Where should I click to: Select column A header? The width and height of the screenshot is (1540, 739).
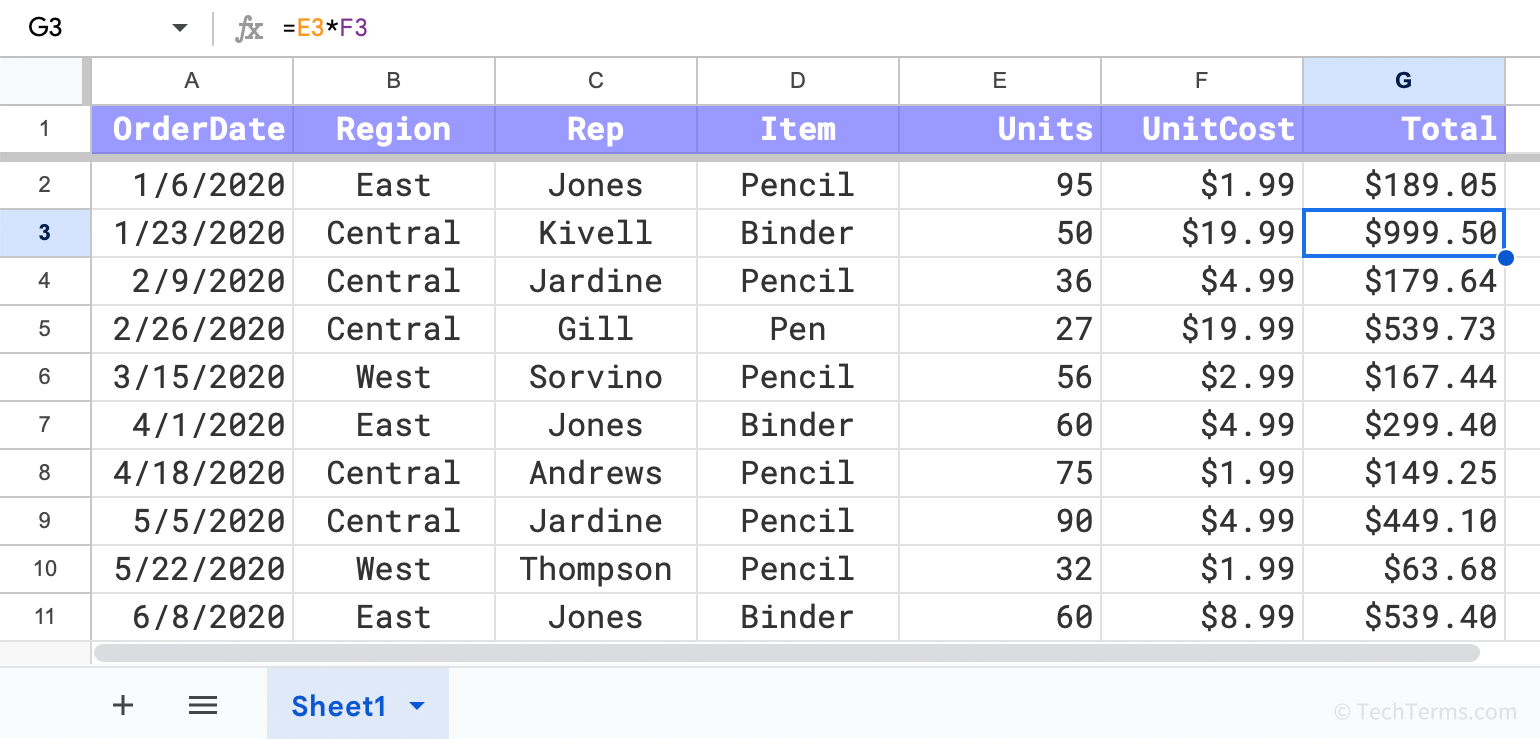tap(192, 81)
